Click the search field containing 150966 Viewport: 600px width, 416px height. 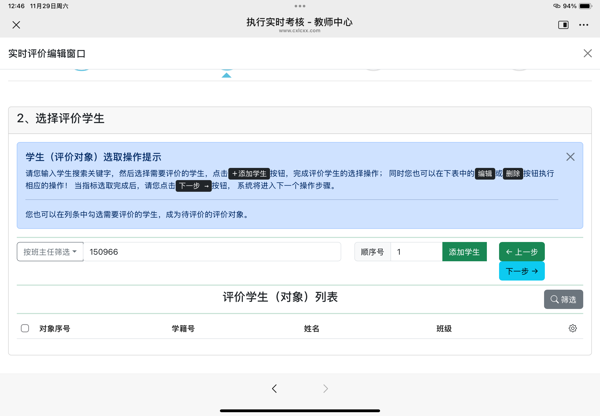pyautogui.click(x=212, y=252)
